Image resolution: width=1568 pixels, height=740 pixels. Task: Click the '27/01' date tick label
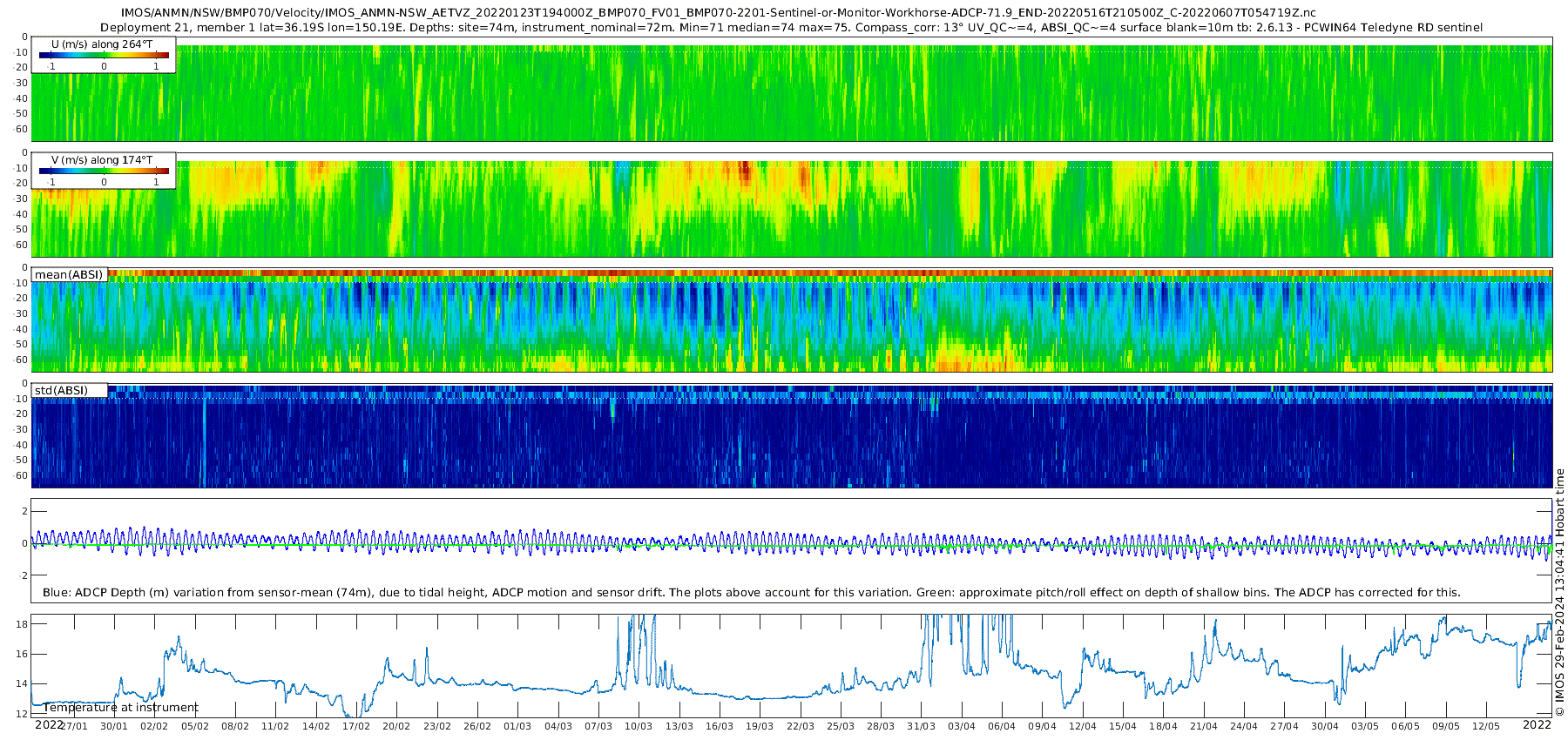click(x=74, y=727)
